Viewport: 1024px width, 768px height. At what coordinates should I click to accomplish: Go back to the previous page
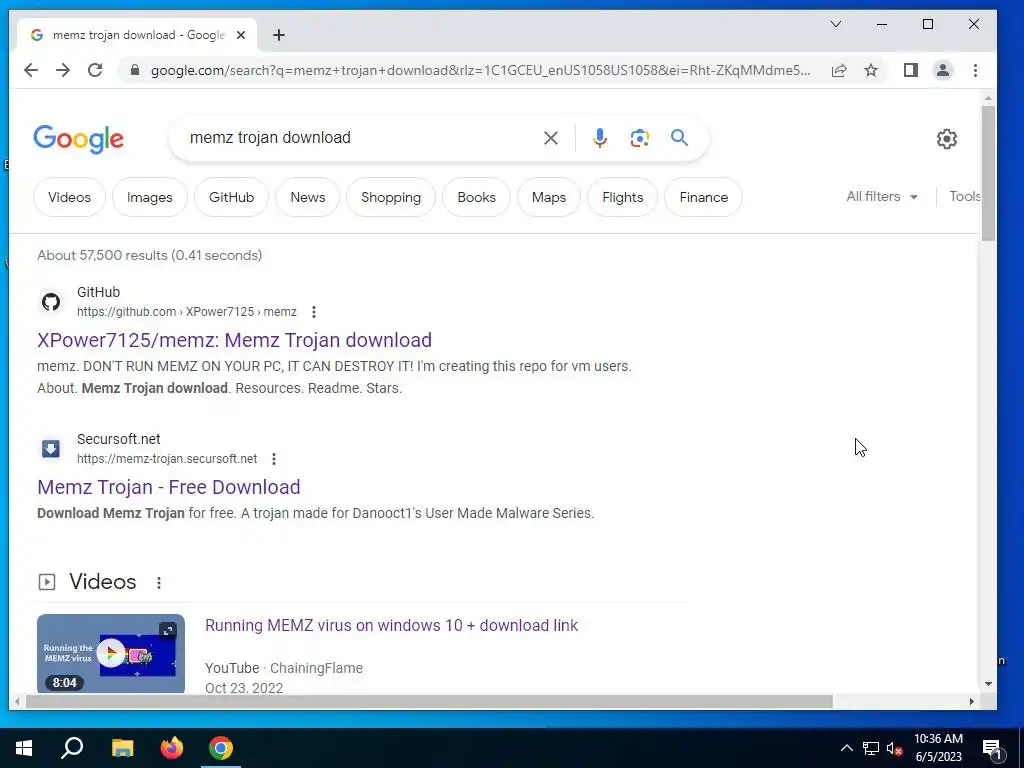tap(31, 70)
